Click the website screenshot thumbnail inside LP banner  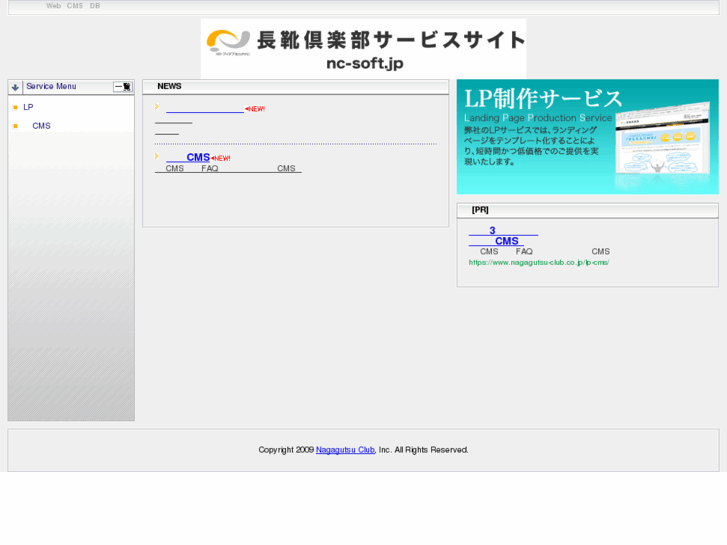click(x=663, y=139)
